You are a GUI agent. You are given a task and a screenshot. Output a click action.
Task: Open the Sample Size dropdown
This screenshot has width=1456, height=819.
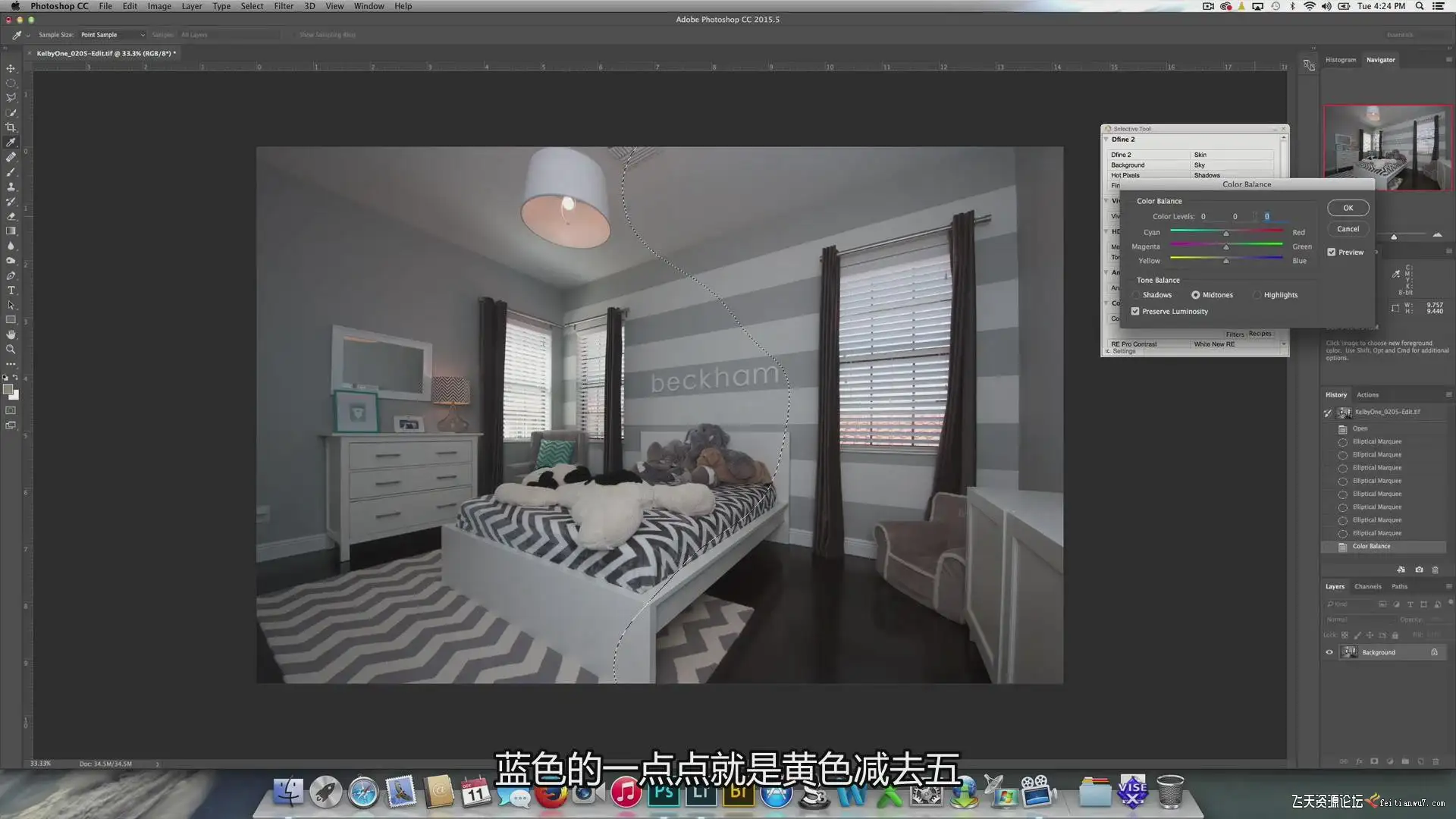pyautogui.click(x=112, y=35)
